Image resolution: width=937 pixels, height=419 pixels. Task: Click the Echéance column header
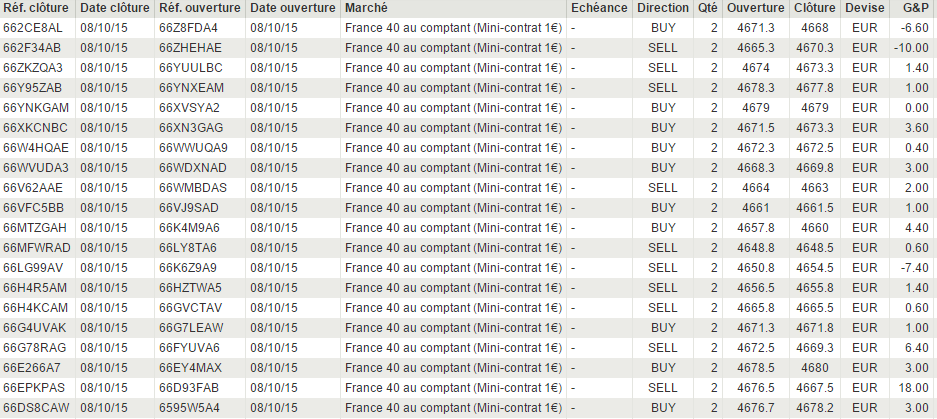(x=598, y=8)
